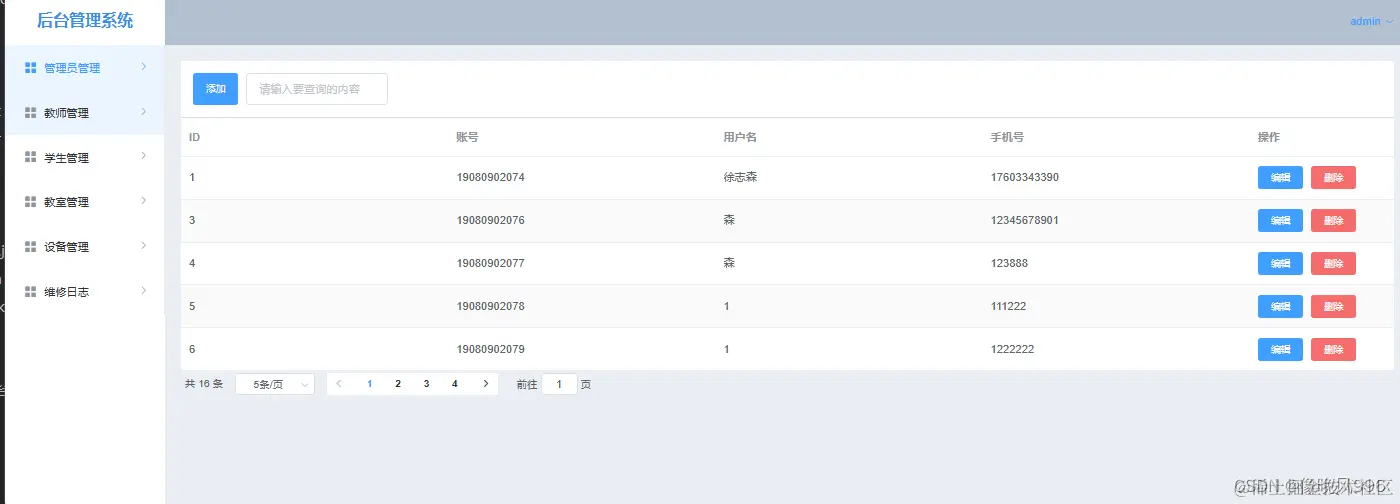The image size is (1400, 504).
Task: Click the 后台管理系统 title
Action: coord(85,20)
